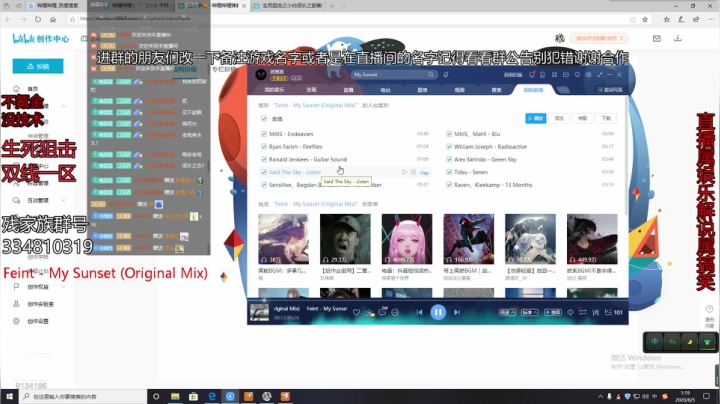720x404 pixels.
Task: Download the currently playing song
Action: (369, 313)
